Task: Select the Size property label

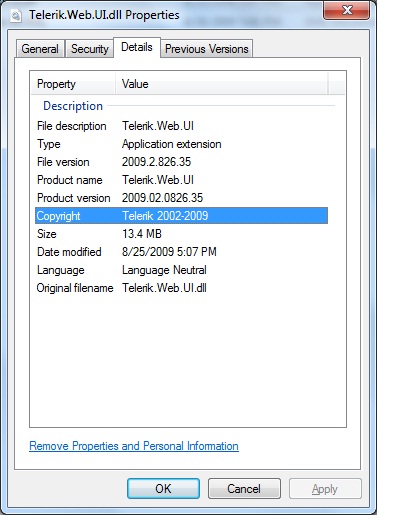Action: 47,234
